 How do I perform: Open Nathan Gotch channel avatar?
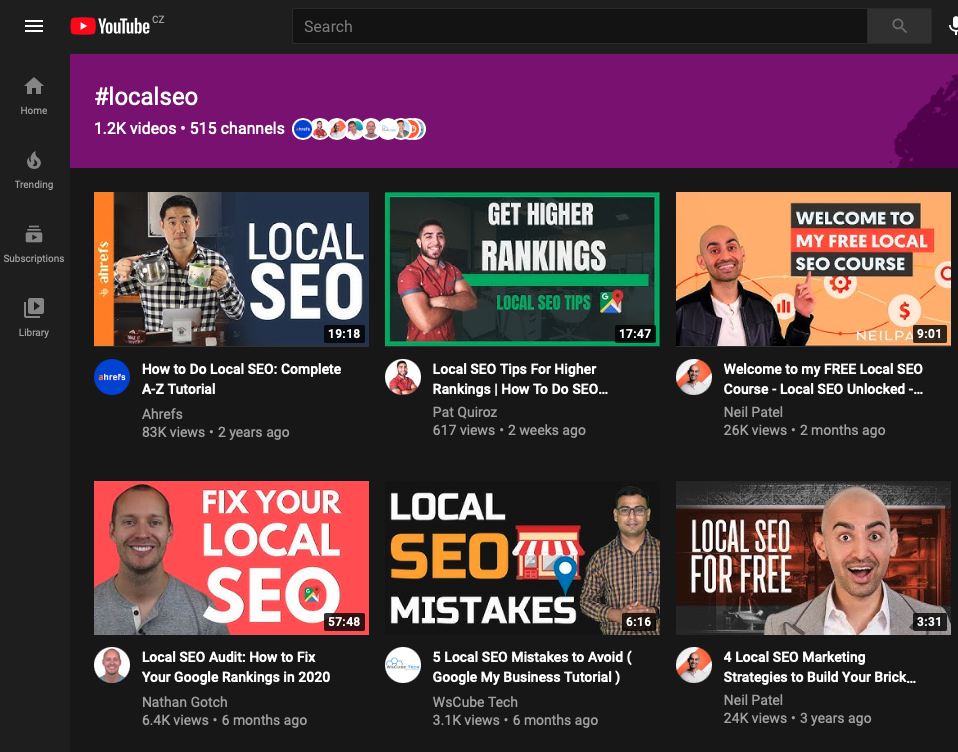[112, 665]
